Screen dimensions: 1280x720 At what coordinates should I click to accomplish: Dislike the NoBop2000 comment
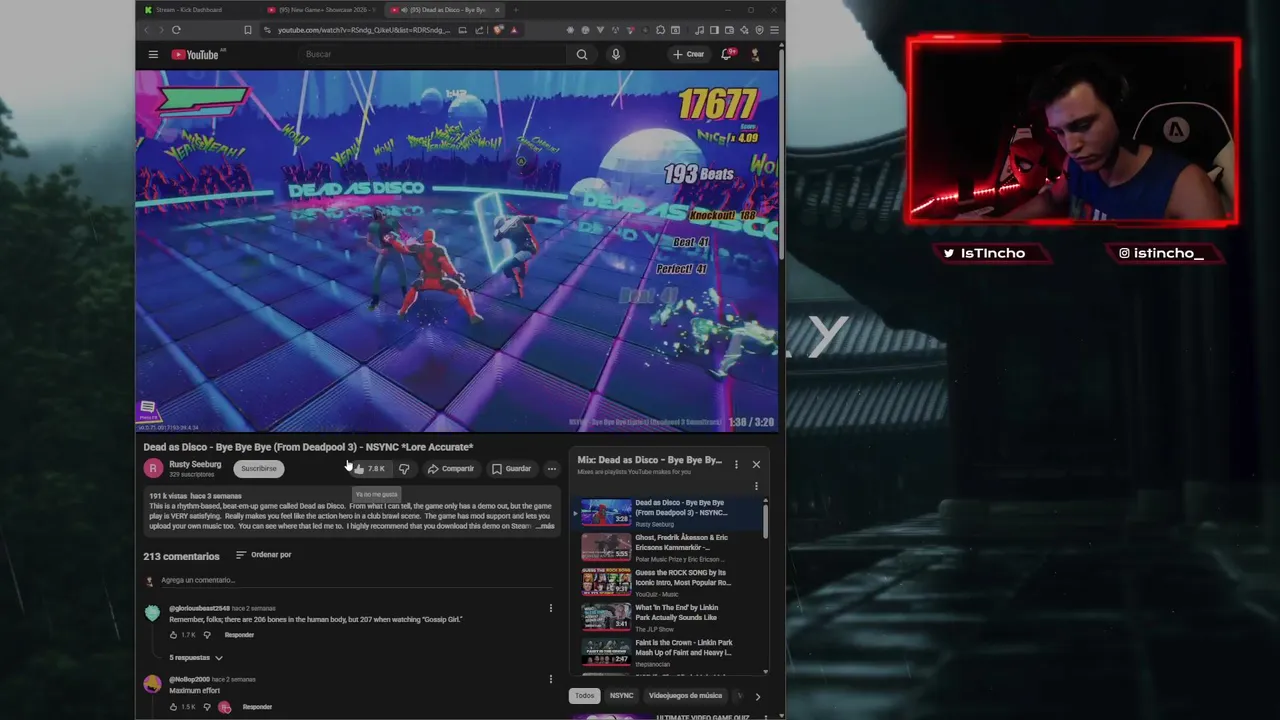coord(207,707)
